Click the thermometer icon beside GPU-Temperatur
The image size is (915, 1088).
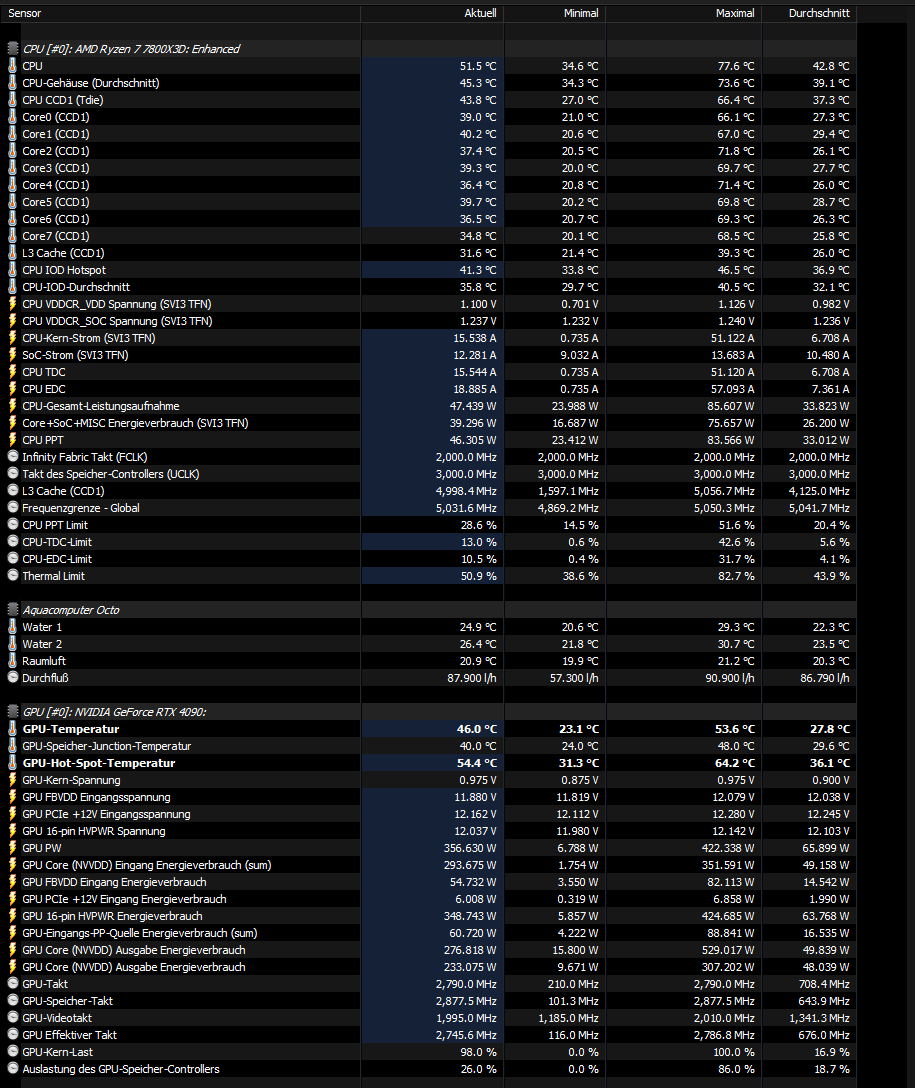[12, 729]
